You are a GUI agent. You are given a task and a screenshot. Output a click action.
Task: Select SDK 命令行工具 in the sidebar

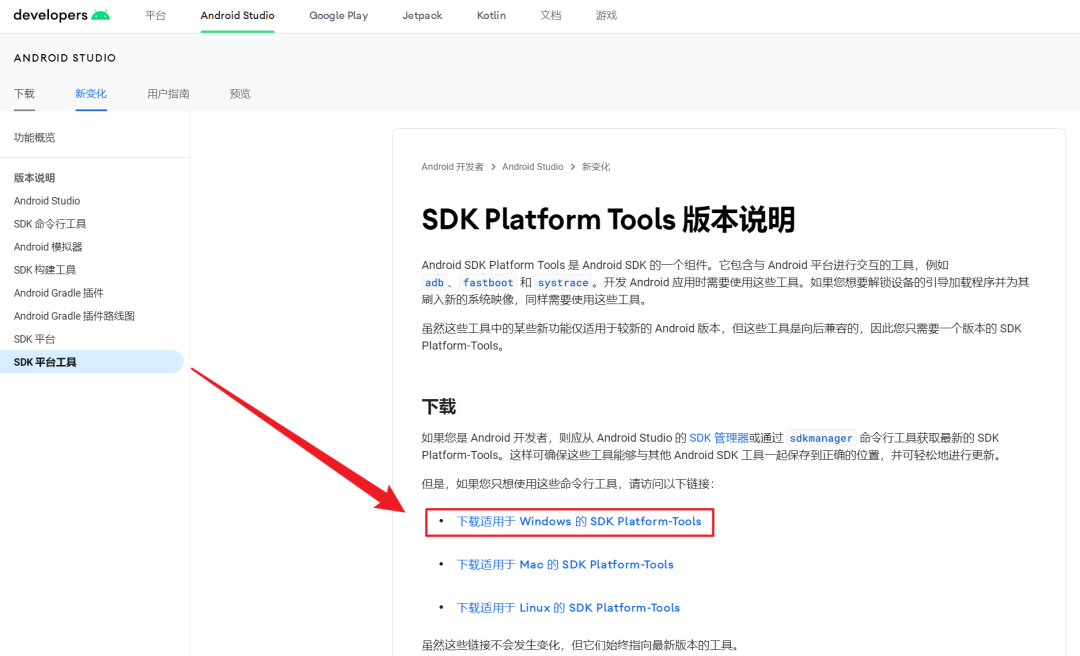point(50,224)
